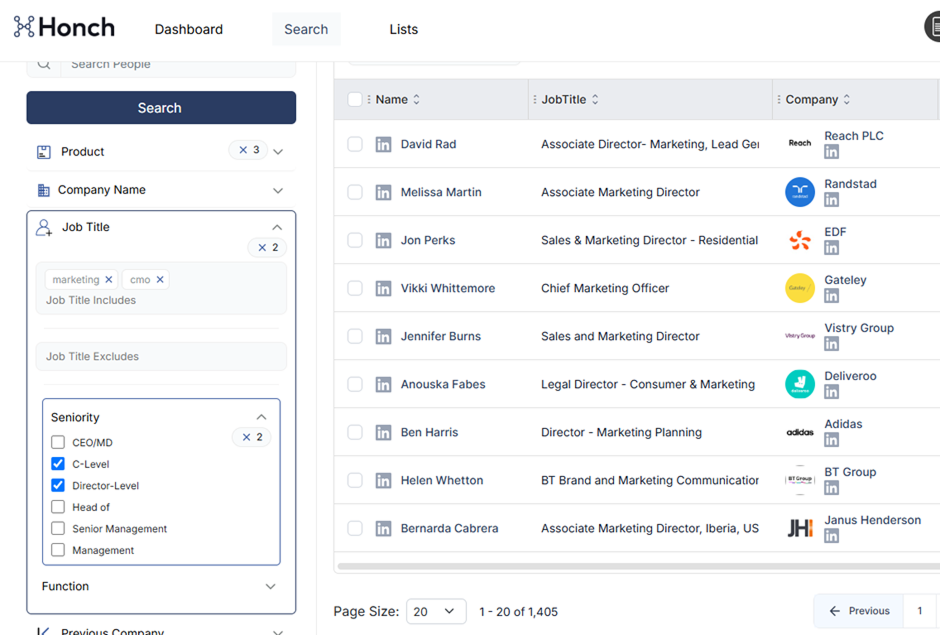The width and height of the screenshot is (940, 635).
Task: Click the Honch logo
Action: point(64,27)
